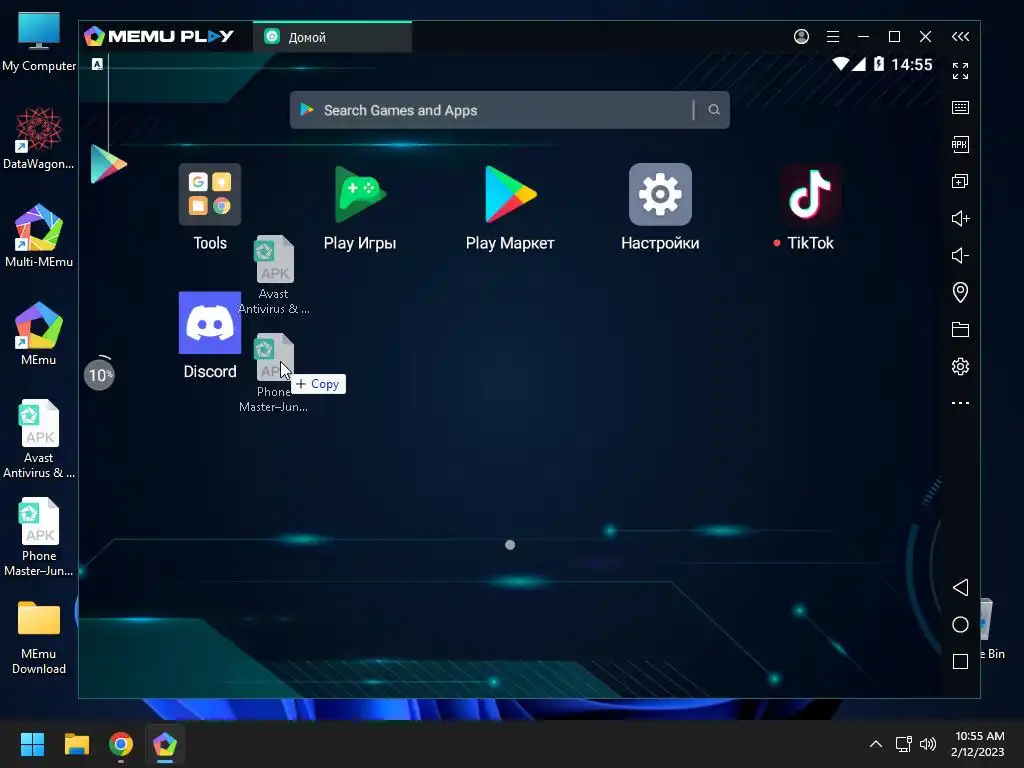Select DataWagon desktop shortcut

tap(39, 139)
